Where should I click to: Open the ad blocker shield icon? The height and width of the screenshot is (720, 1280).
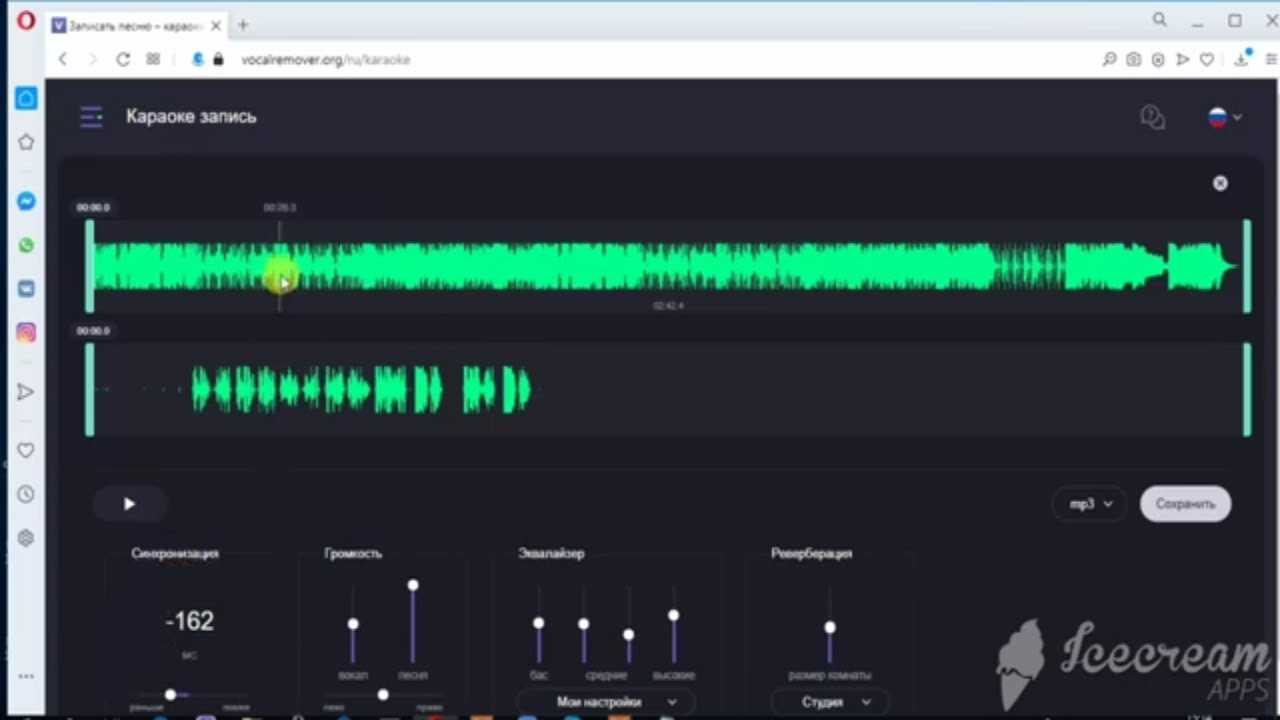1158,60
